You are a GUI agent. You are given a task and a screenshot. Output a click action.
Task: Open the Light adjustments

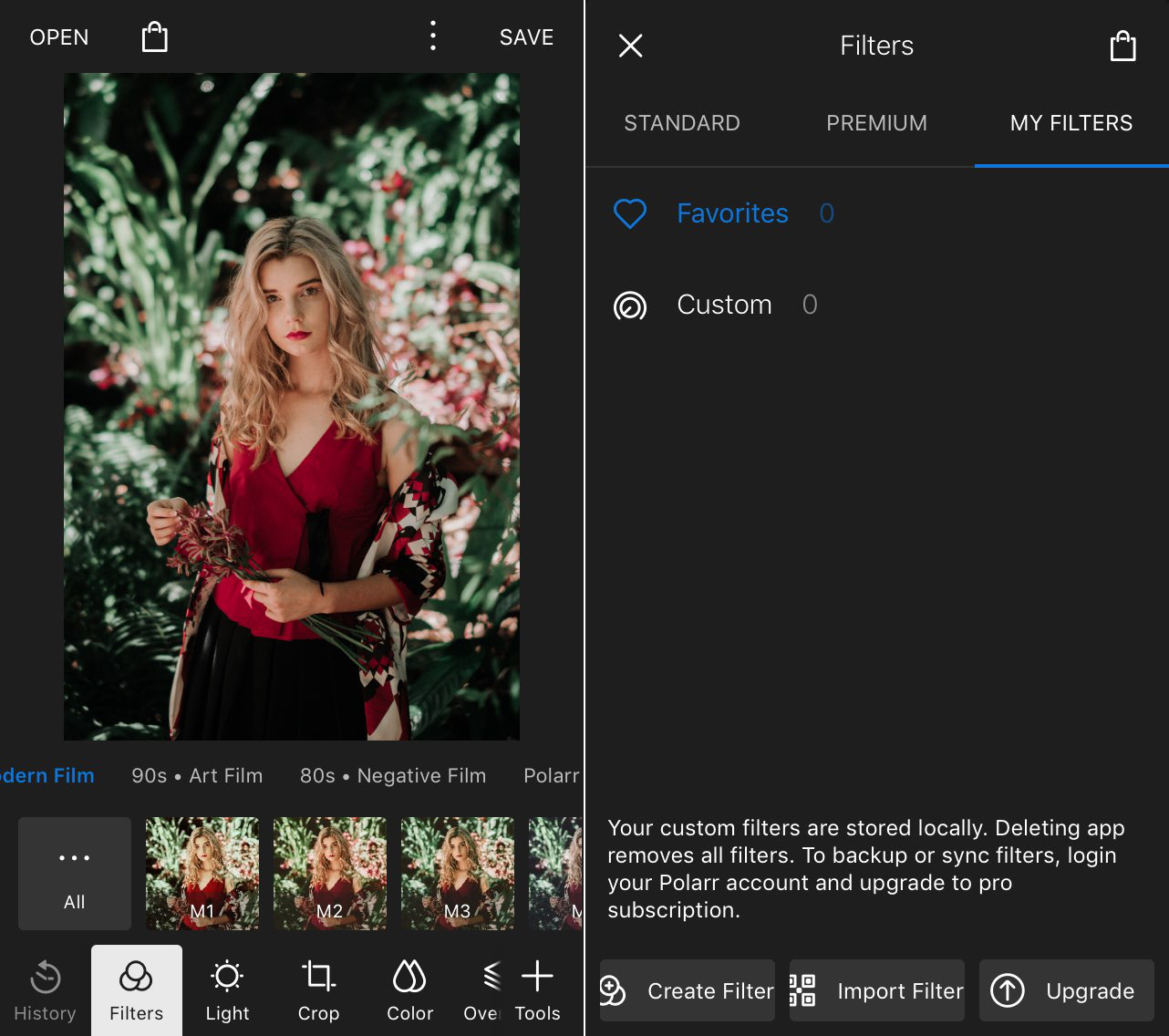[x=227, y=990]
